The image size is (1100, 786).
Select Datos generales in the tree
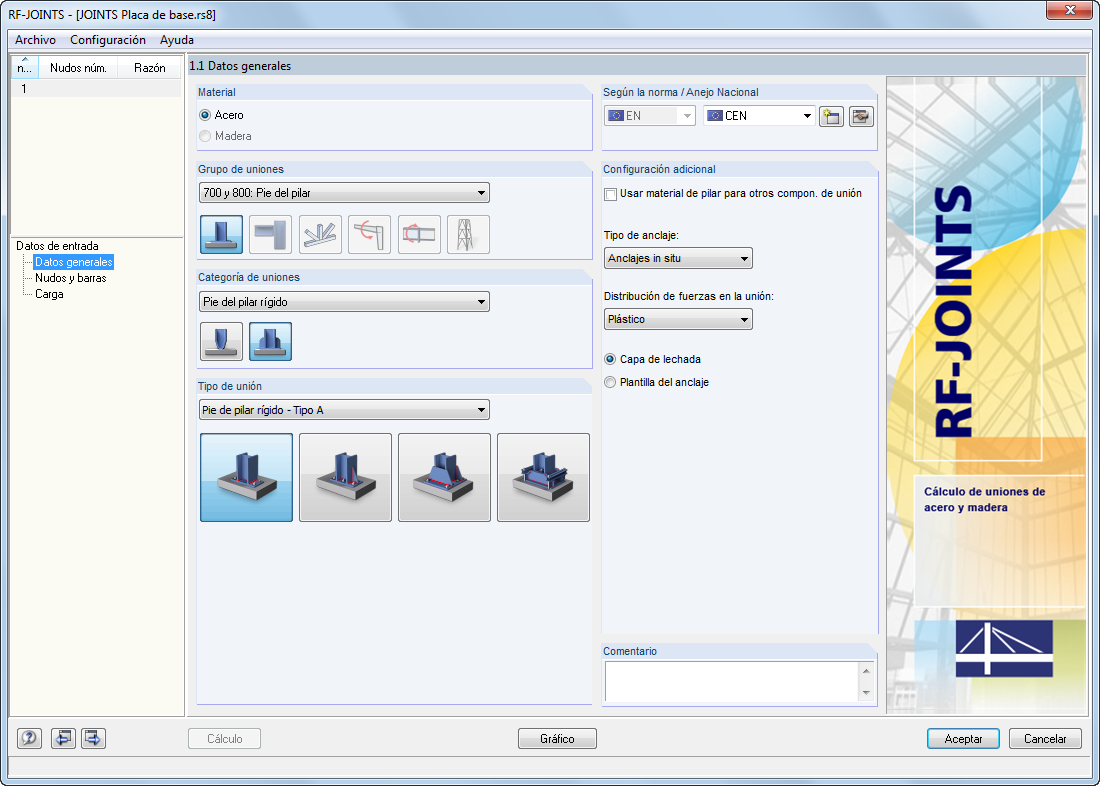[x=74, y=262]
